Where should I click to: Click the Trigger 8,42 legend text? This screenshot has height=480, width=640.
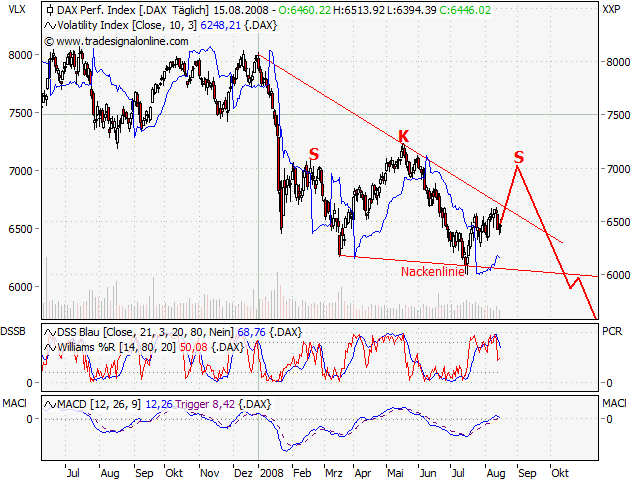[x=205, y=404]
